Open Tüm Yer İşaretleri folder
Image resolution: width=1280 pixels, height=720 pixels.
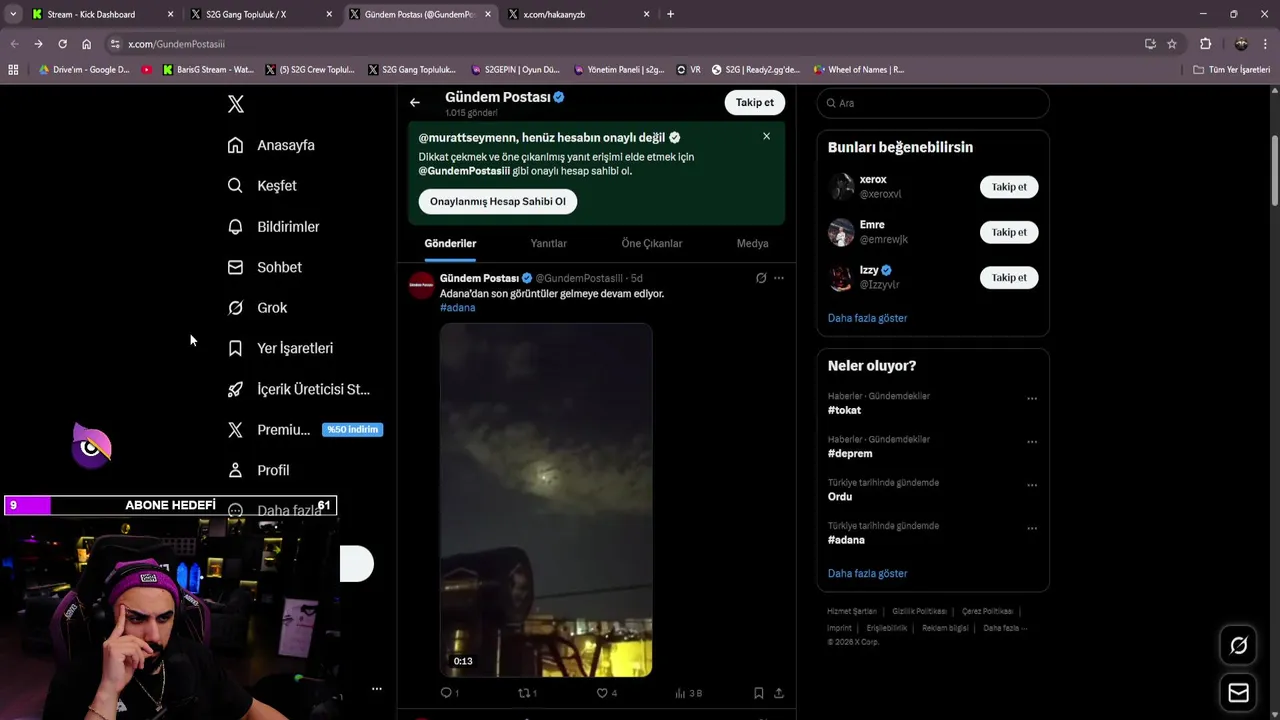pos(1232,70)
